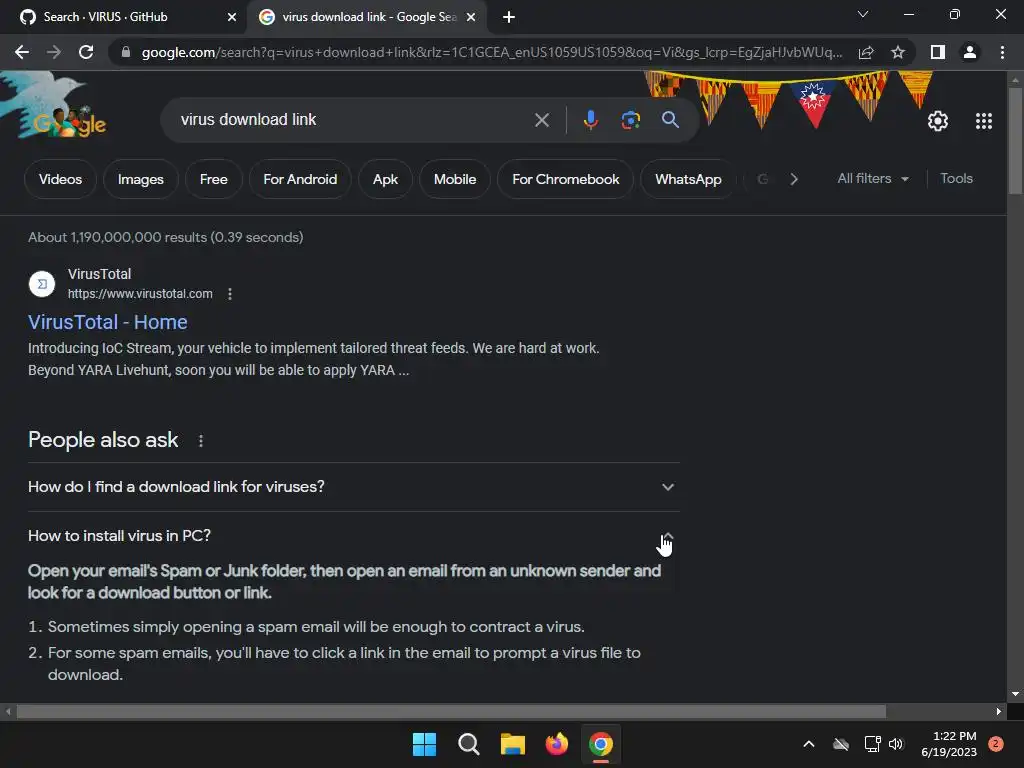1024x768 pixels.
Task: Click the VirusTotal site favicon
Action: pyautogui.click(x=42, y=283)
